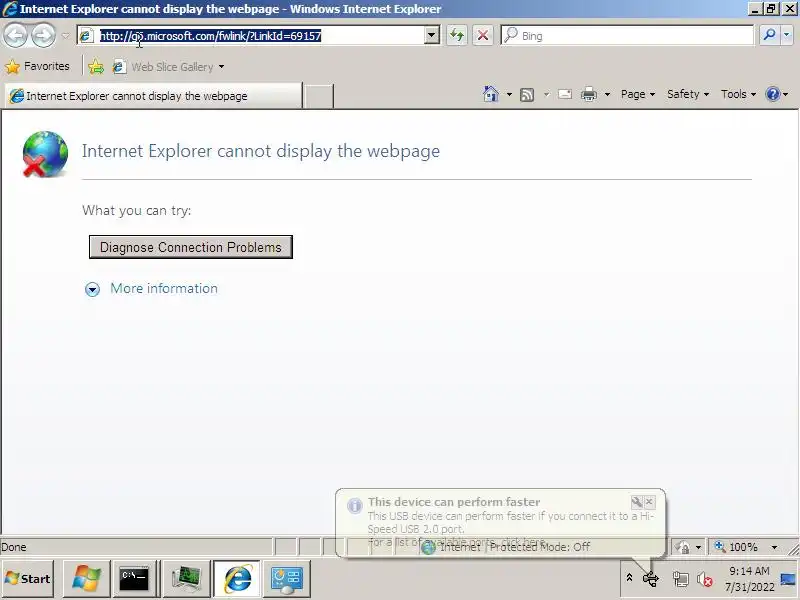Click Diagnose Connection Problems button

pos(191,247)
